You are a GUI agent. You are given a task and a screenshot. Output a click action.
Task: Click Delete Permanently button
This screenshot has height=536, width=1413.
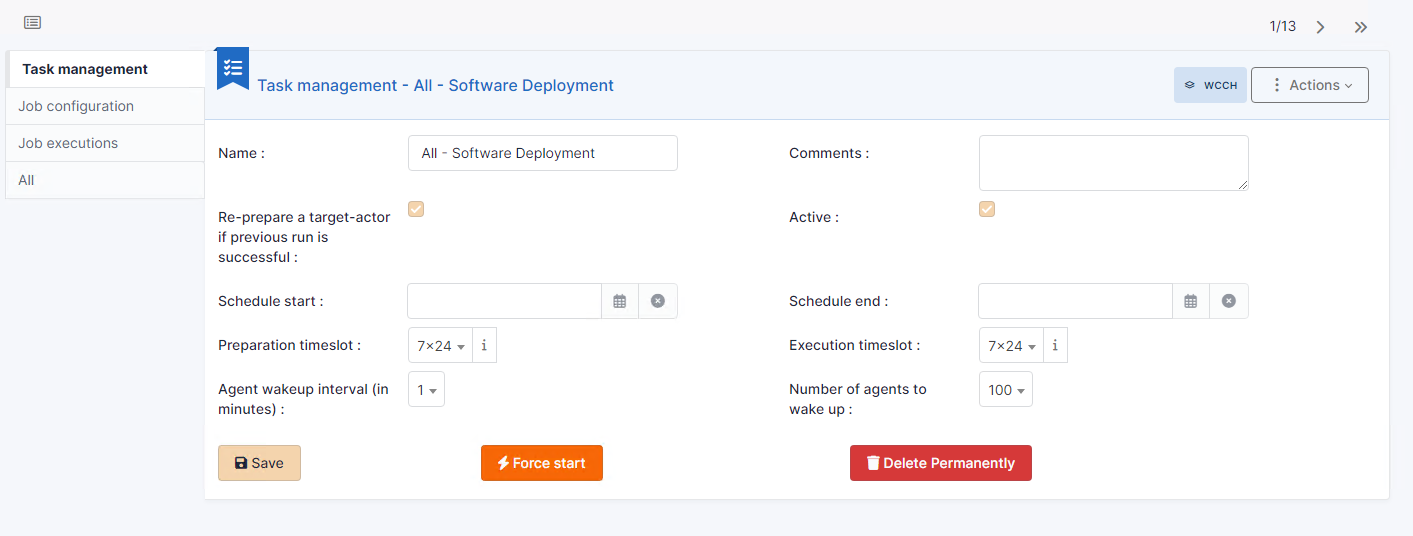pyautogui.click(x=941, y=463)
